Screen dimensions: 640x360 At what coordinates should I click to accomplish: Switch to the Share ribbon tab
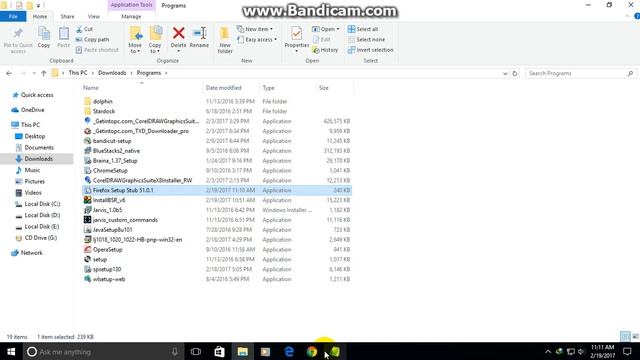[x=67, y=16]
